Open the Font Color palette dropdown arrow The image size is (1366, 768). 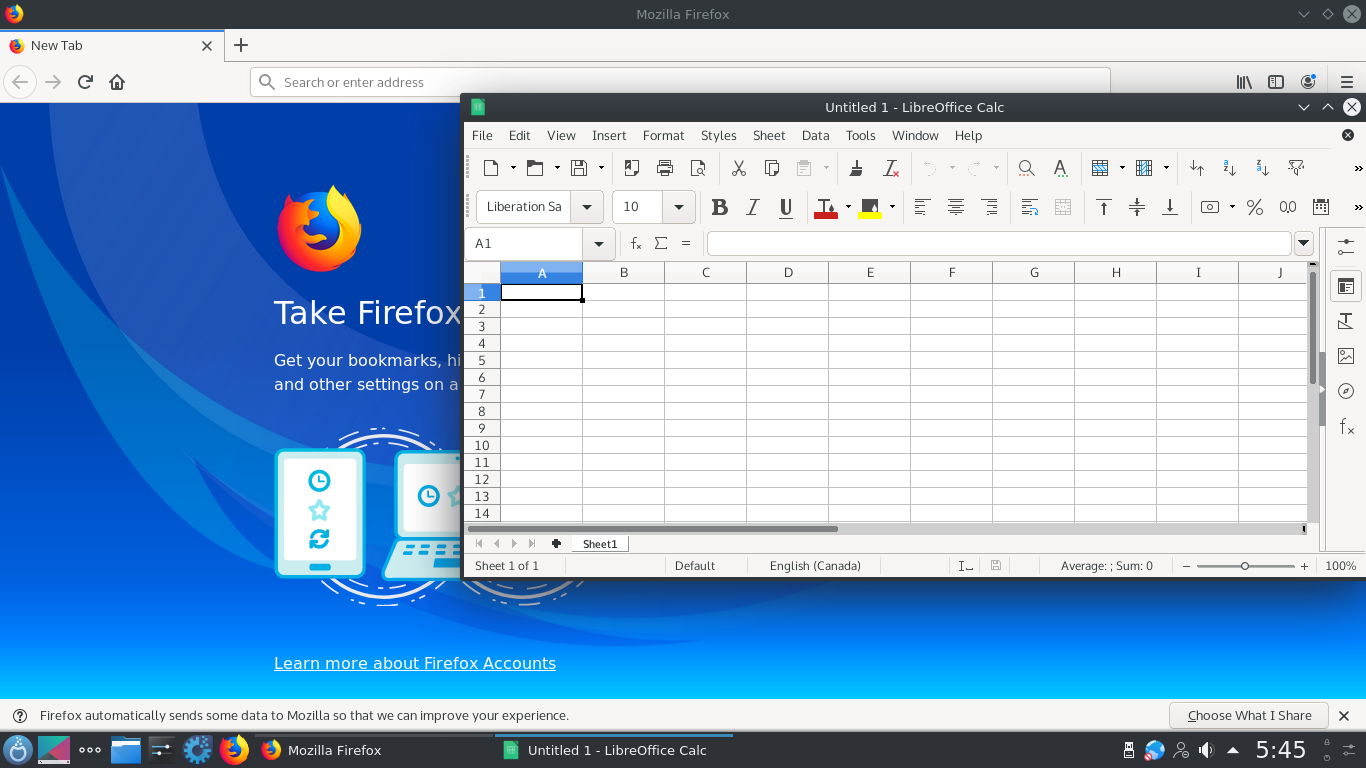848,207
